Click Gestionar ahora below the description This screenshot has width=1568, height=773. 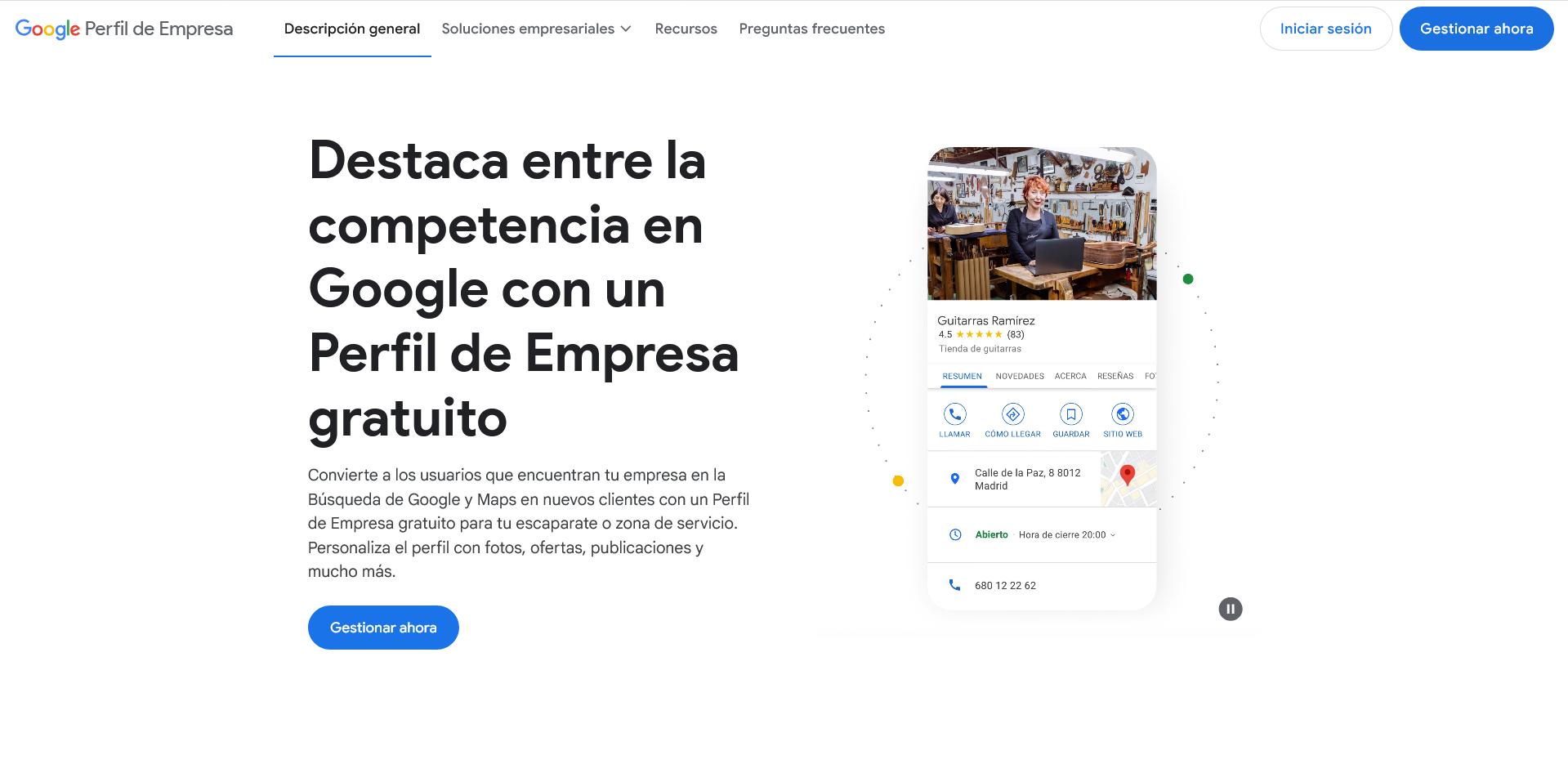383,628
